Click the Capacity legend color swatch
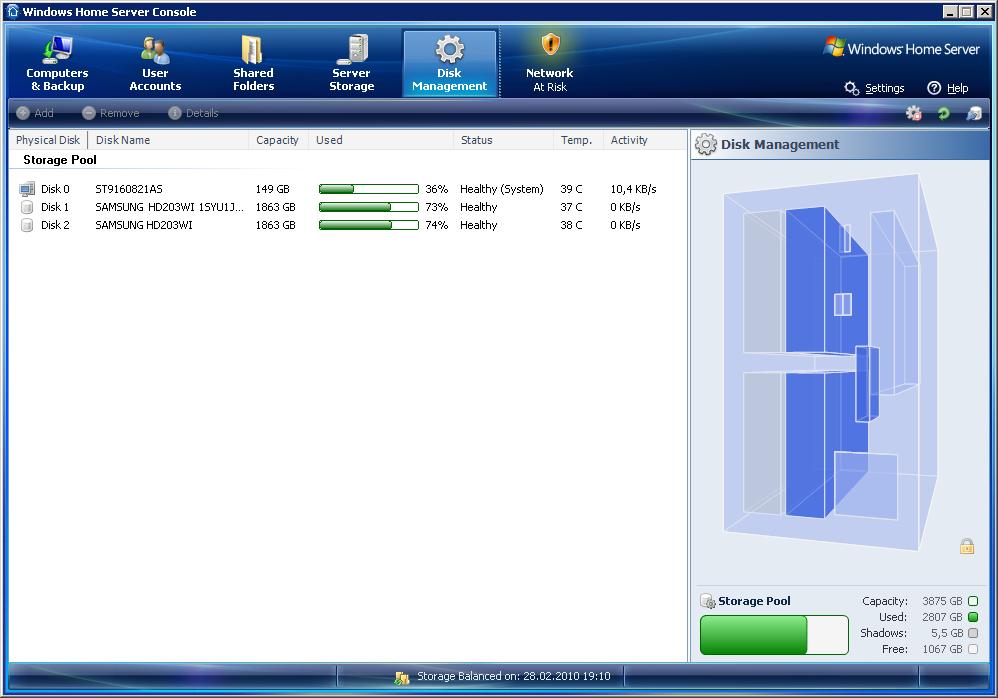Screen dimensions: 998x698 973,601
